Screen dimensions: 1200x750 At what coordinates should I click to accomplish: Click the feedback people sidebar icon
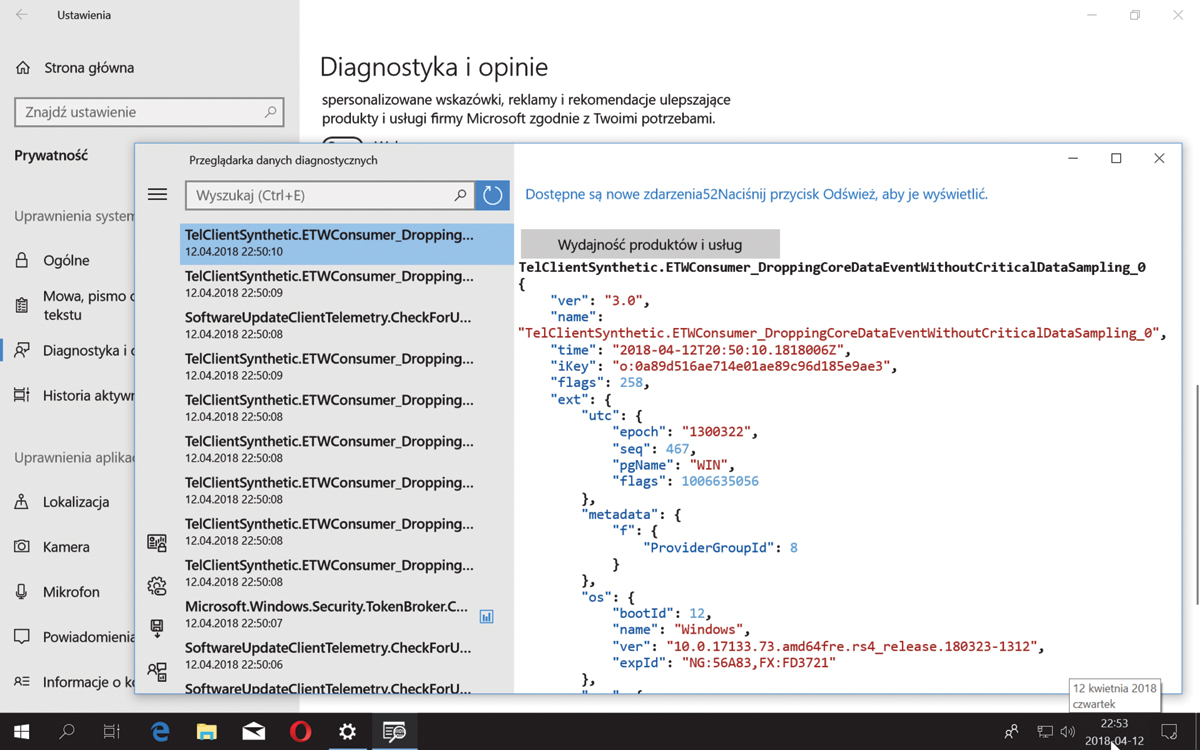[x=157, y=672]
